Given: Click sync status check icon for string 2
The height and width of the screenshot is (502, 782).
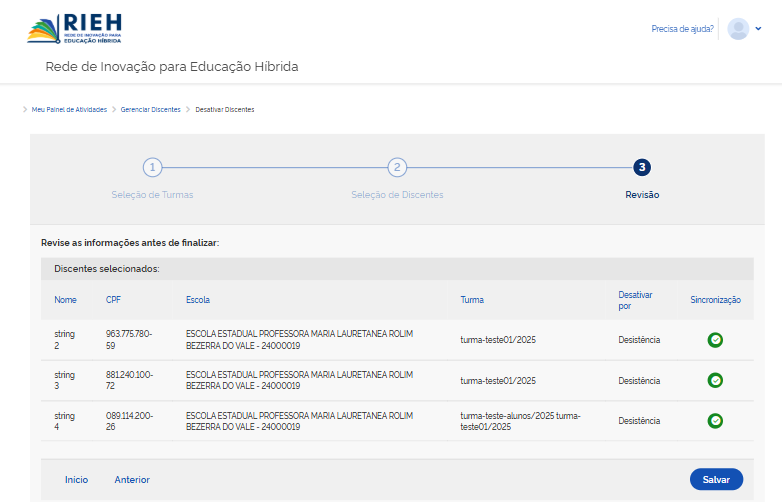Looking at the screenshot, I should (715, 340).
